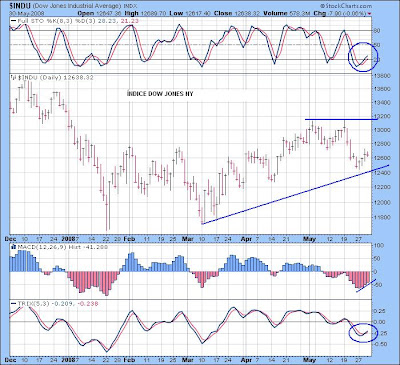Click the line marker before Full STO legend
The width and height of the screenshot is (400, 365).
13,21
